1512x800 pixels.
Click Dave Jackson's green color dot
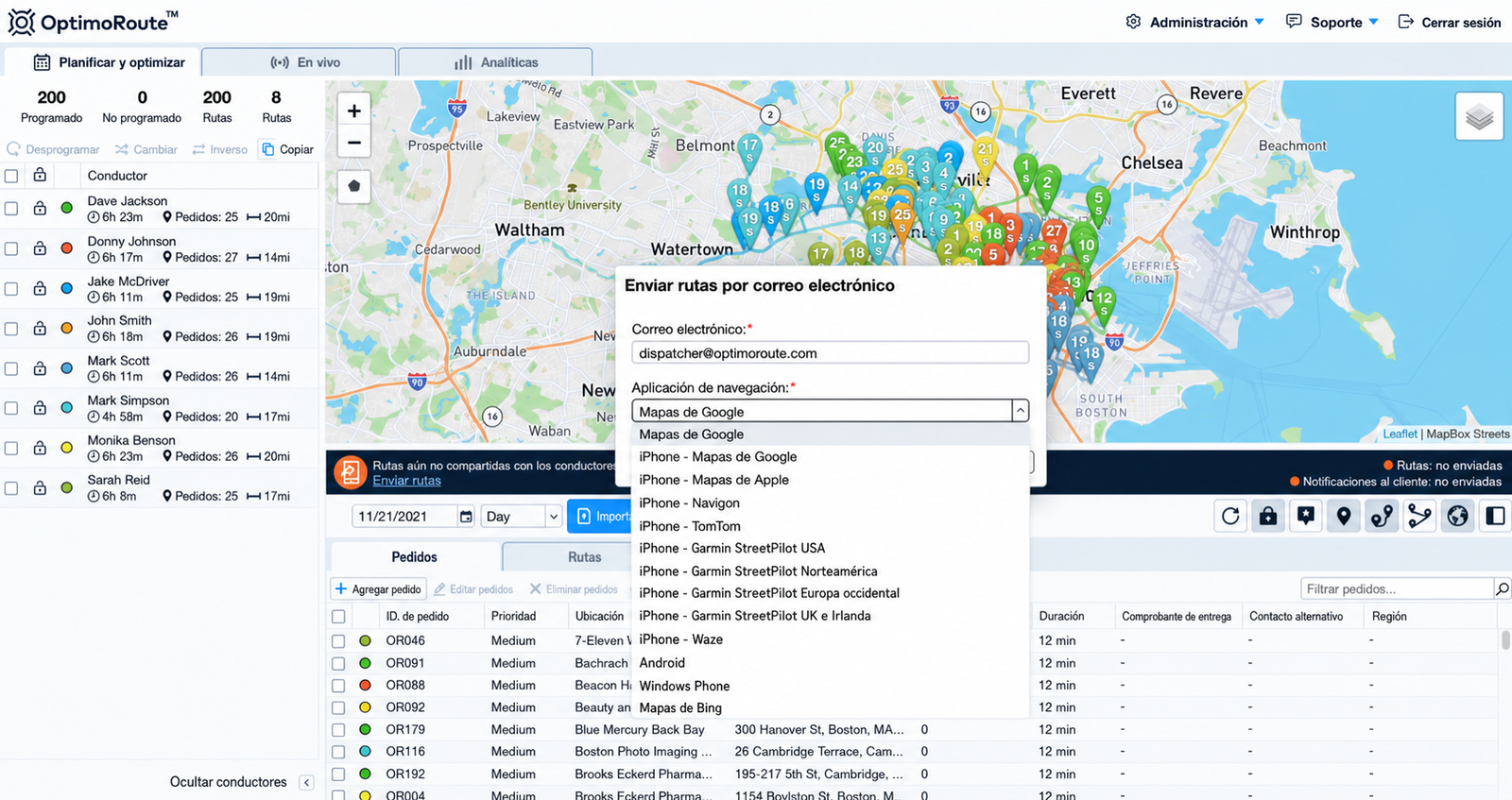tap(66, 208)
